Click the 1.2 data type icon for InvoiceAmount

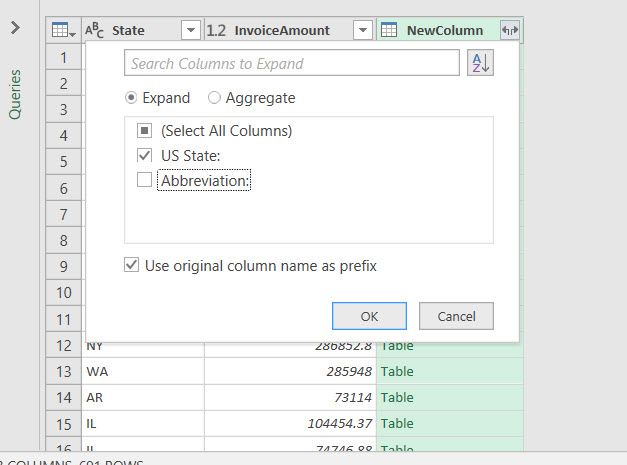point(217,31)
